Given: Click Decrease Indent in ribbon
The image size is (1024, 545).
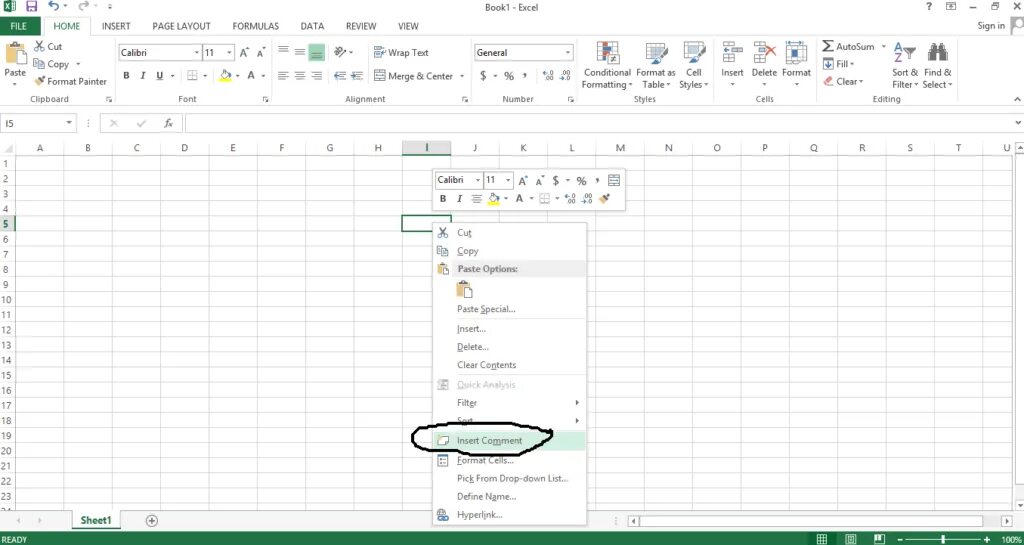Looking at the screenshot, I should [x=340, y=76].
